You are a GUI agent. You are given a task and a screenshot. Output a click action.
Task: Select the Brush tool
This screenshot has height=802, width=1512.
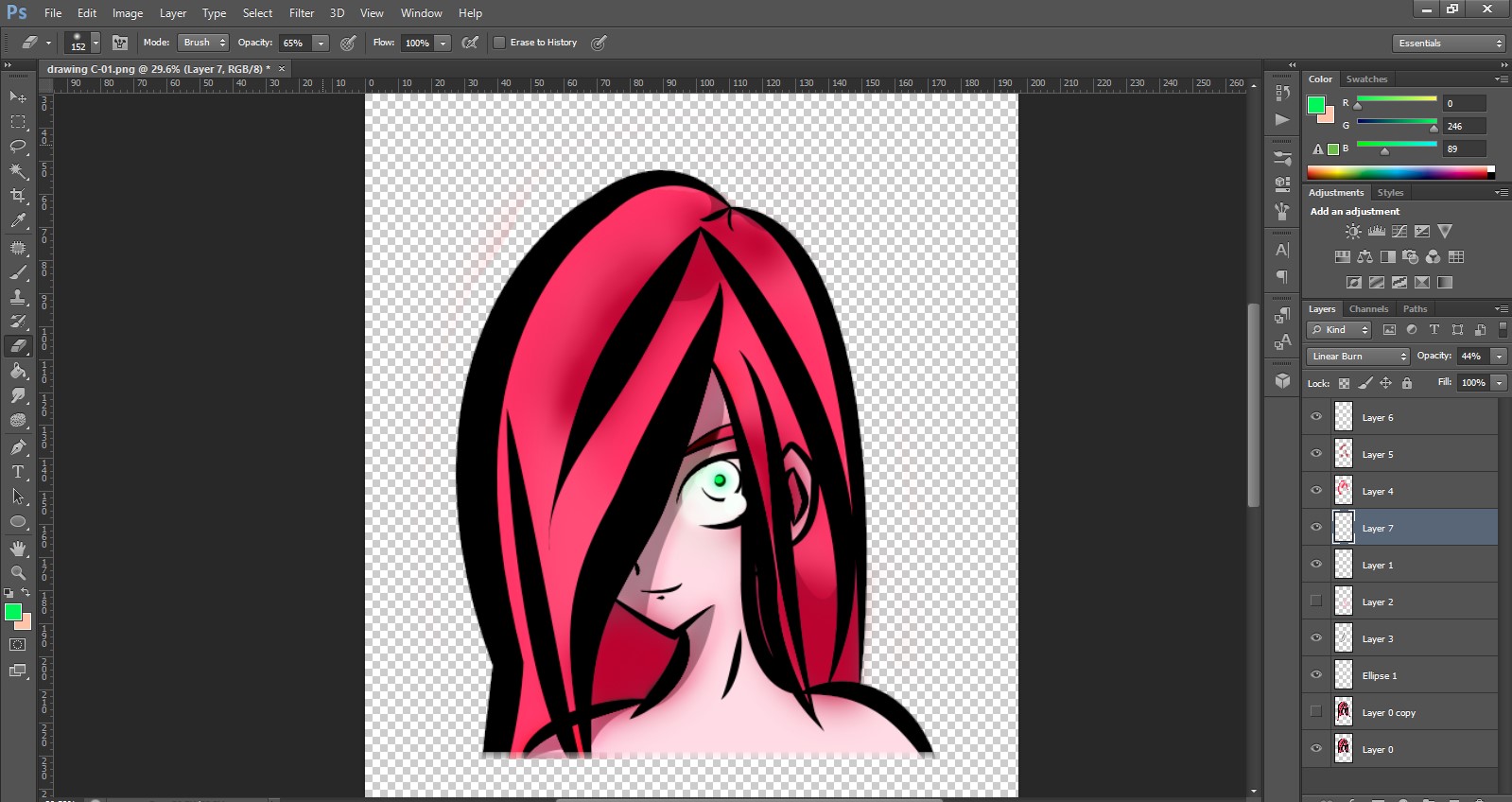click(18, 272)
